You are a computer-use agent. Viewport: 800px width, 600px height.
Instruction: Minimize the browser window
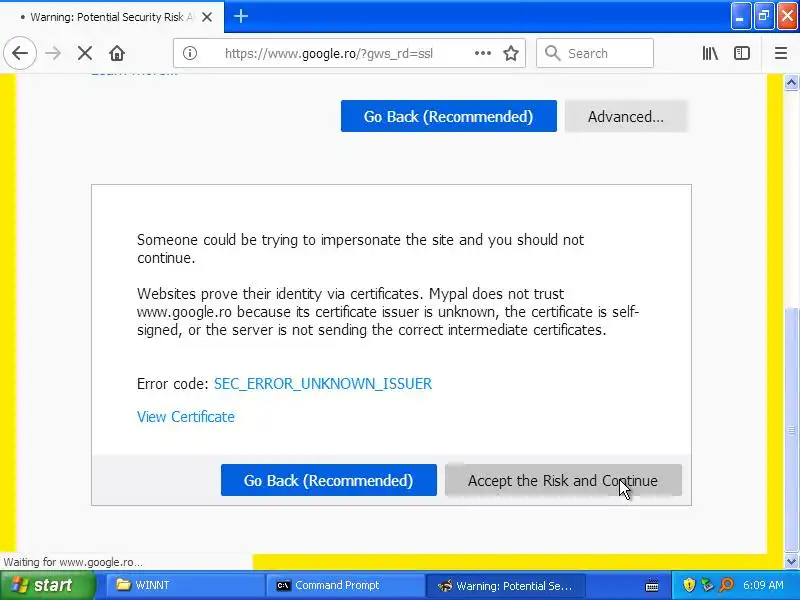pos(740,17)
